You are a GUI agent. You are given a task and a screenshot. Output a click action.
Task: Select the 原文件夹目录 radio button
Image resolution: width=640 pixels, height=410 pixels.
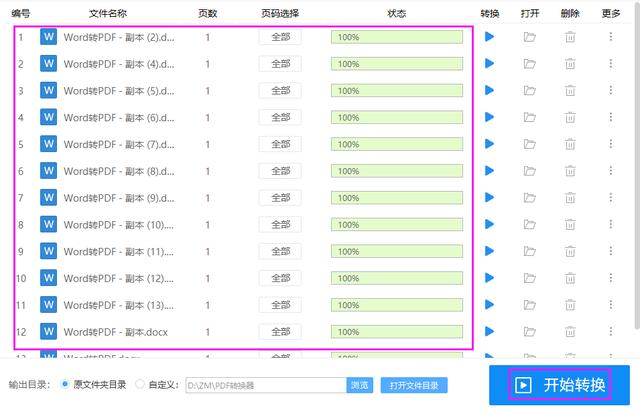[x=66, y=384]
